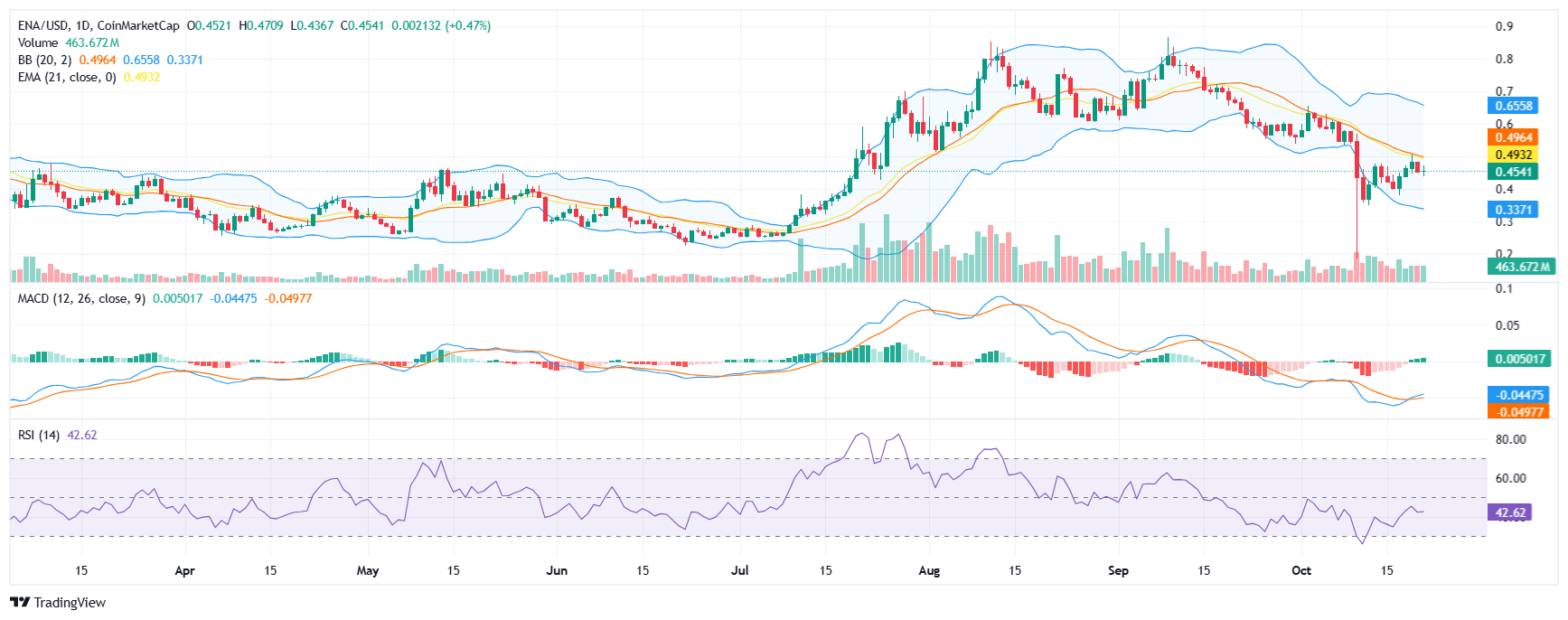Click the blue 0.6558 upper band price tag

1513,106
